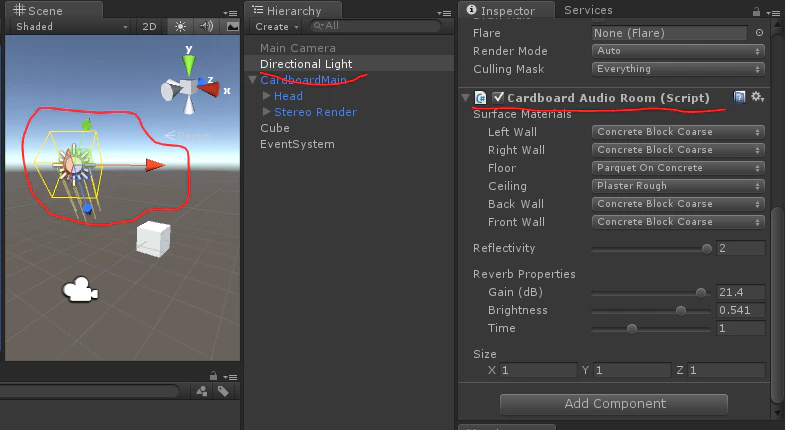Select EventSystem in Hierarchy

pyautogui.click(x=297, y=144)
